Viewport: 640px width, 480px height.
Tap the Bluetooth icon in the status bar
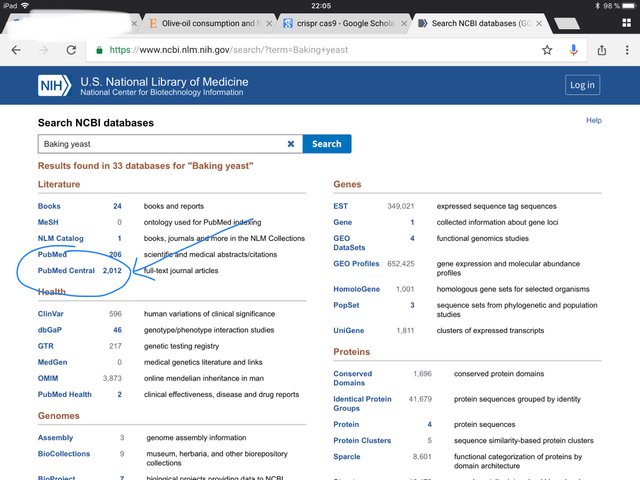click(597, 6)
